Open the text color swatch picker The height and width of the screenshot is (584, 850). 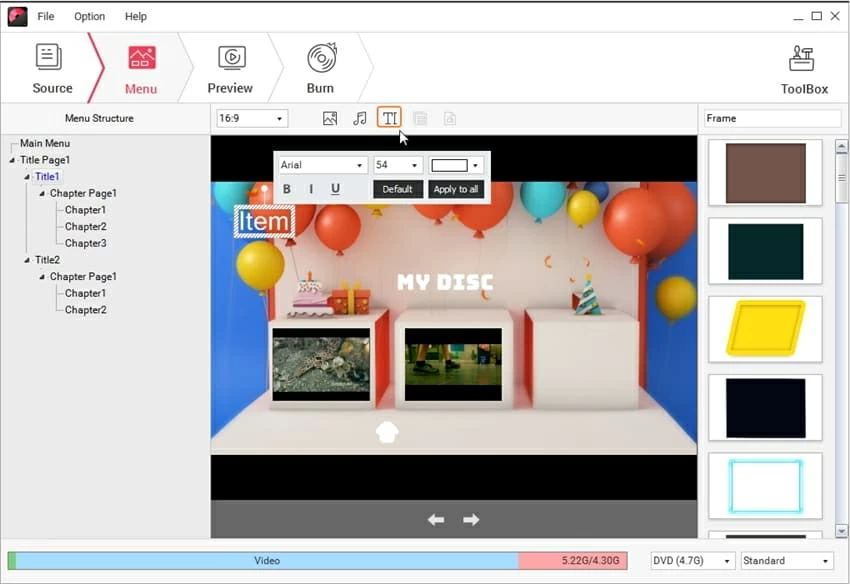(x=456, y=165)
